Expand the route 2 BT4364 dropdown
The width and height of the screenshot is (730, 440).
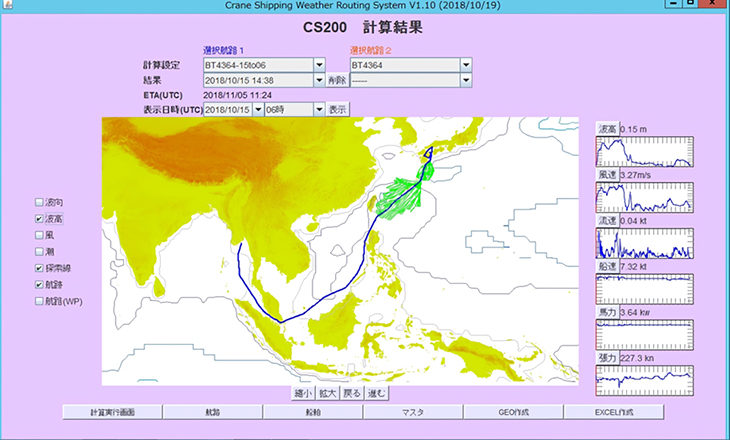click(466, 65)
